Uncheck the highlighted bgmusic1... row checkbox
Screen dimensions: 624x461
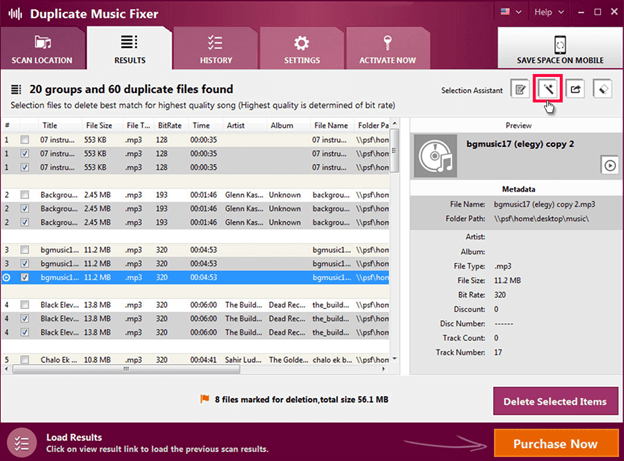tap(25, 277)
